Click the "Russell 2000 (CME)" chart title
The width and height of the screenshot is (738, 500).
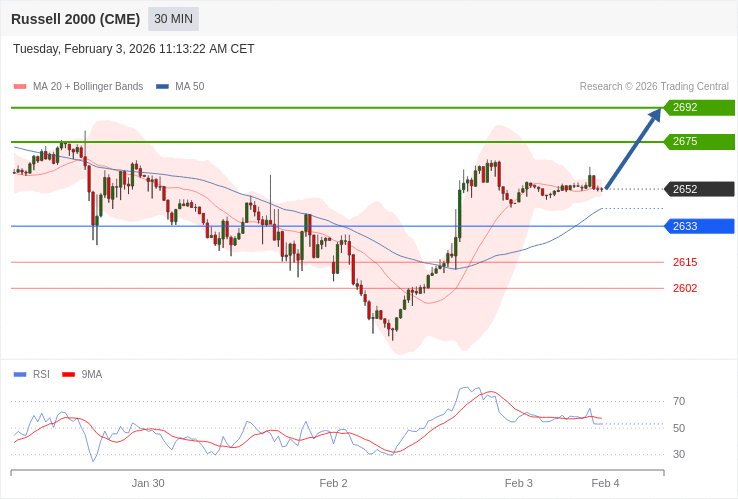pos(75,19)
